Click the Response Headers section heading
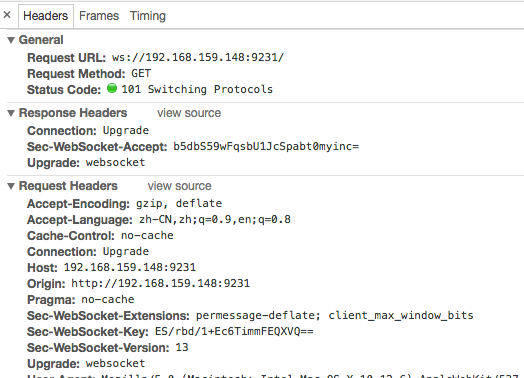This screenshot has height=378, width=524. 73,113
